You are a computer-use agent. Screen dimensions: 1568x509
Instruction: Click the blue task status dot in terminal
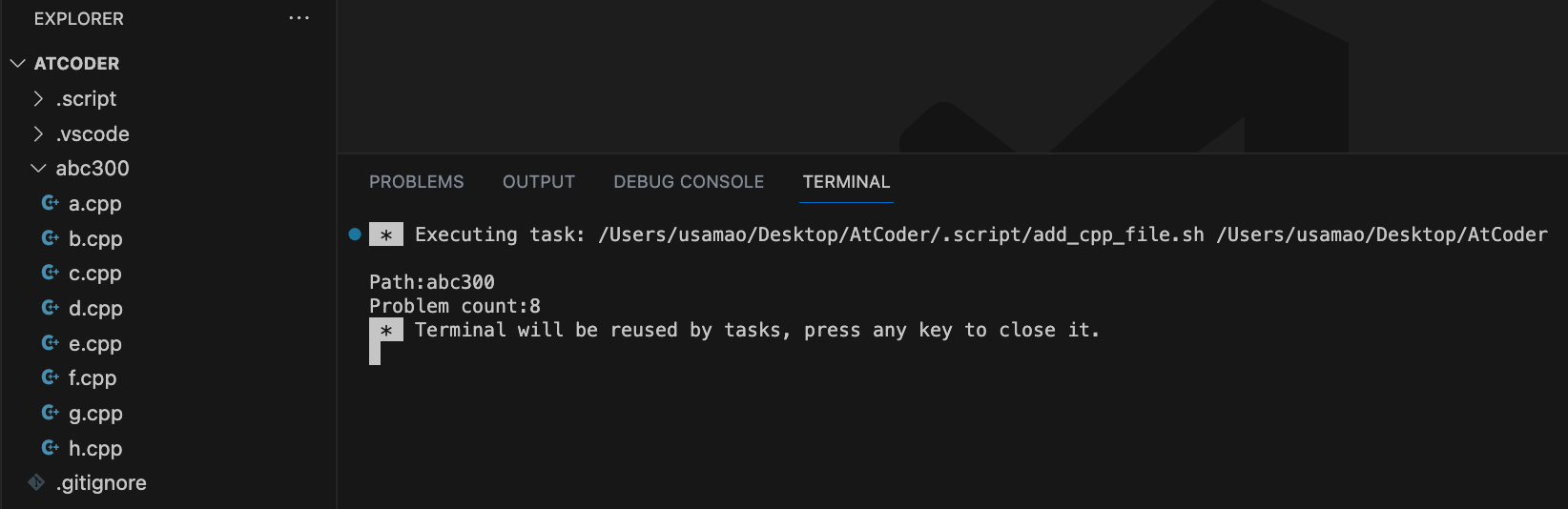click(355, 234)
